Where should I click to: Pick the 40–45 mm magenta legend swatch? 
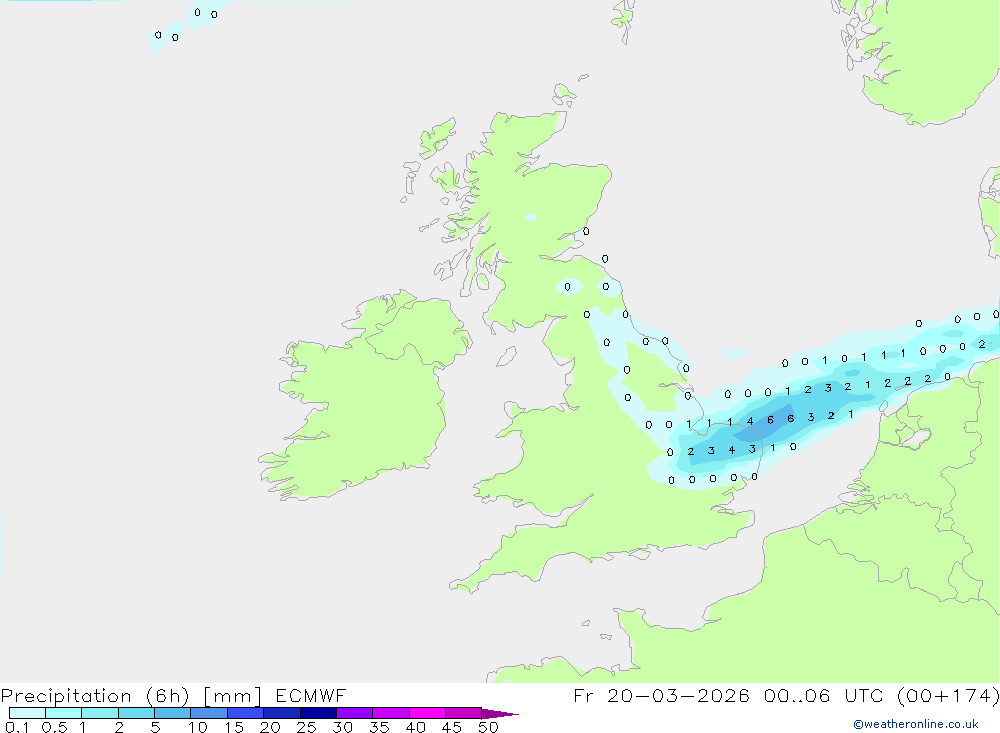pos(427,713)
